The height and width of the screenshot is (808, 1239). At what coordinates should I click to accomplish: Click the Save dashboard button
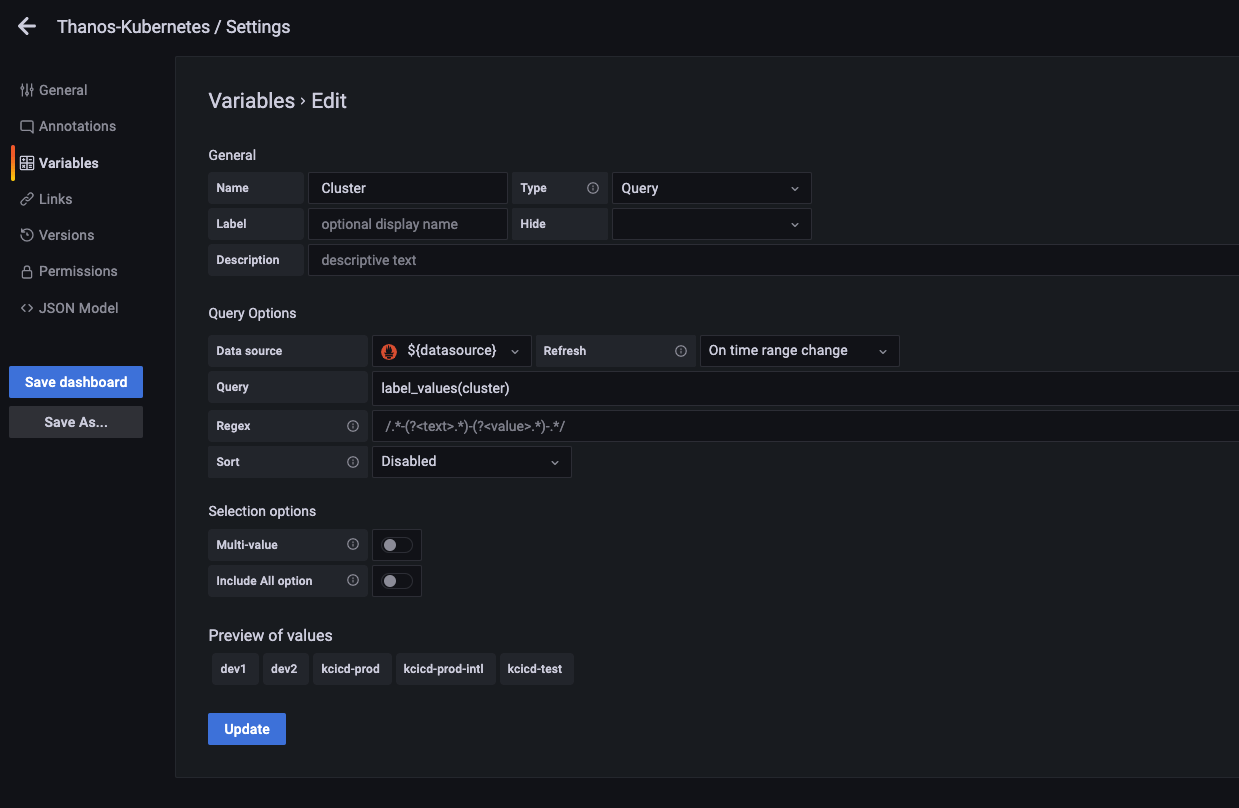(x=76, y=382)
